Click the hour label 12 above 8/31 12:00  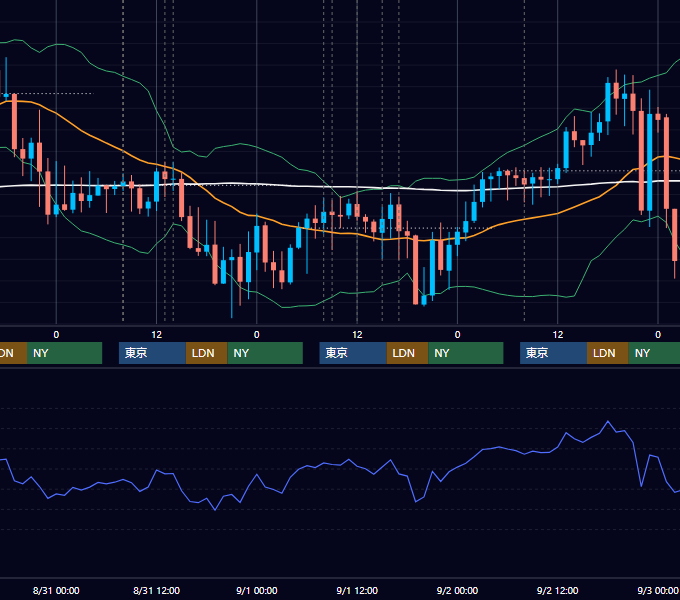coord(157,335)
